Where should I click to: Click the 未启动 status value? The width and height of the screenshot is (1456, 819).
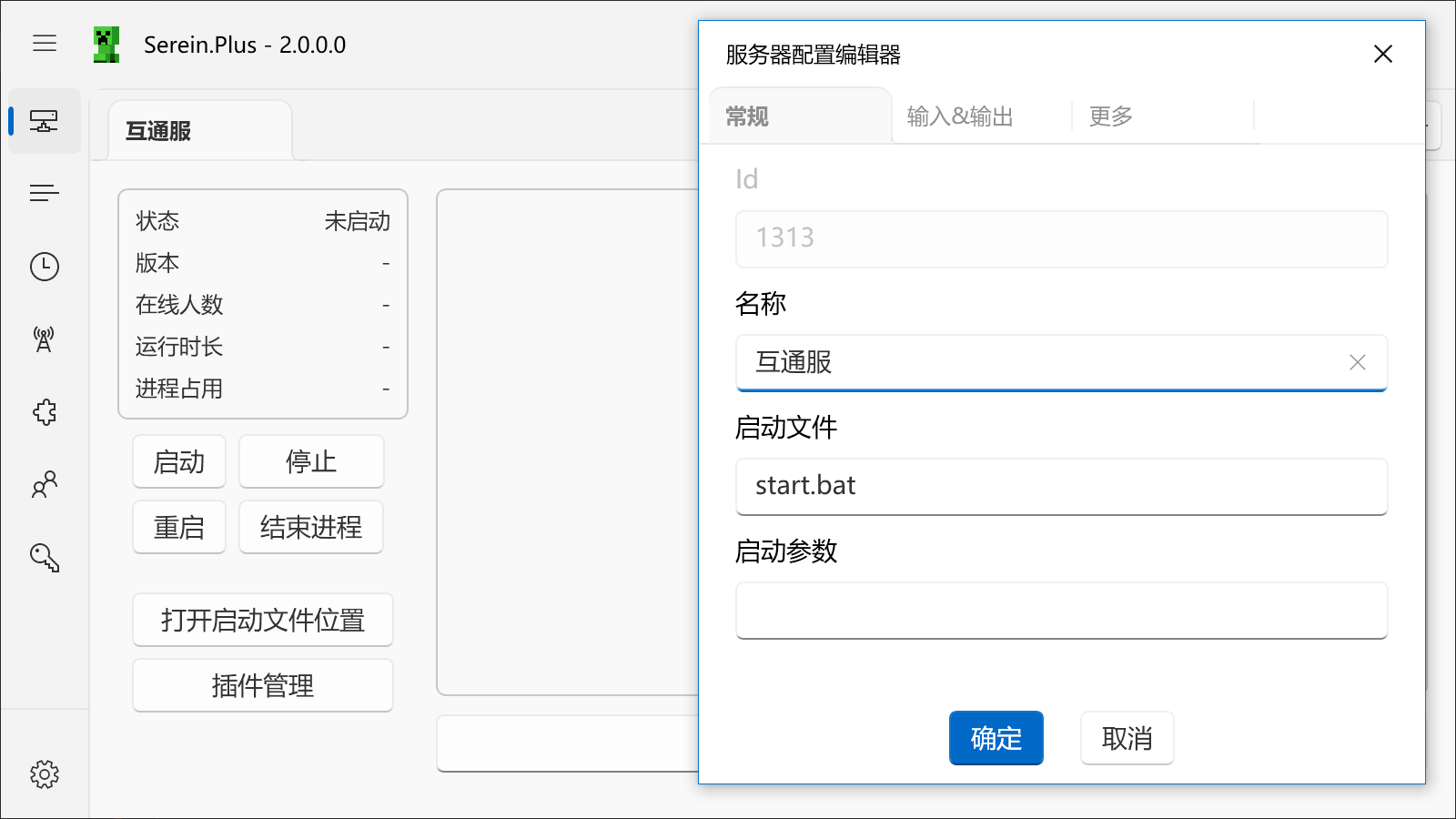(358, 221)
